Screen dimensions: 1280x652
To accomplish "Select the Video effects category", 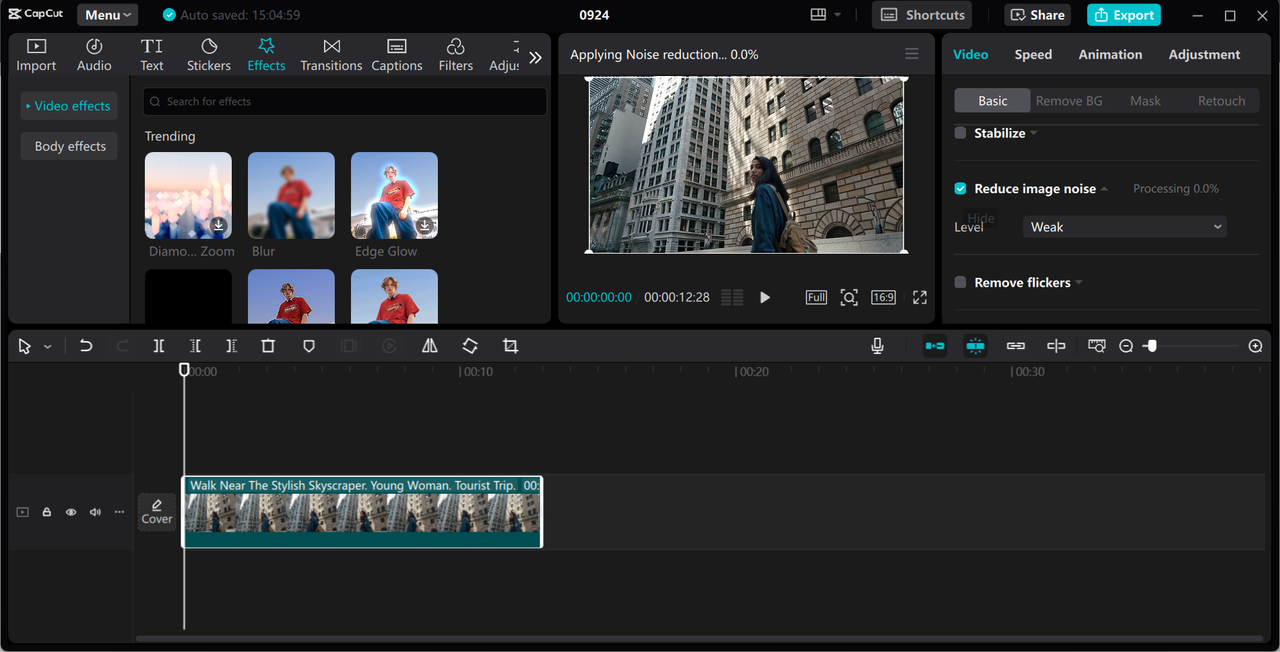I will [69, 106].
